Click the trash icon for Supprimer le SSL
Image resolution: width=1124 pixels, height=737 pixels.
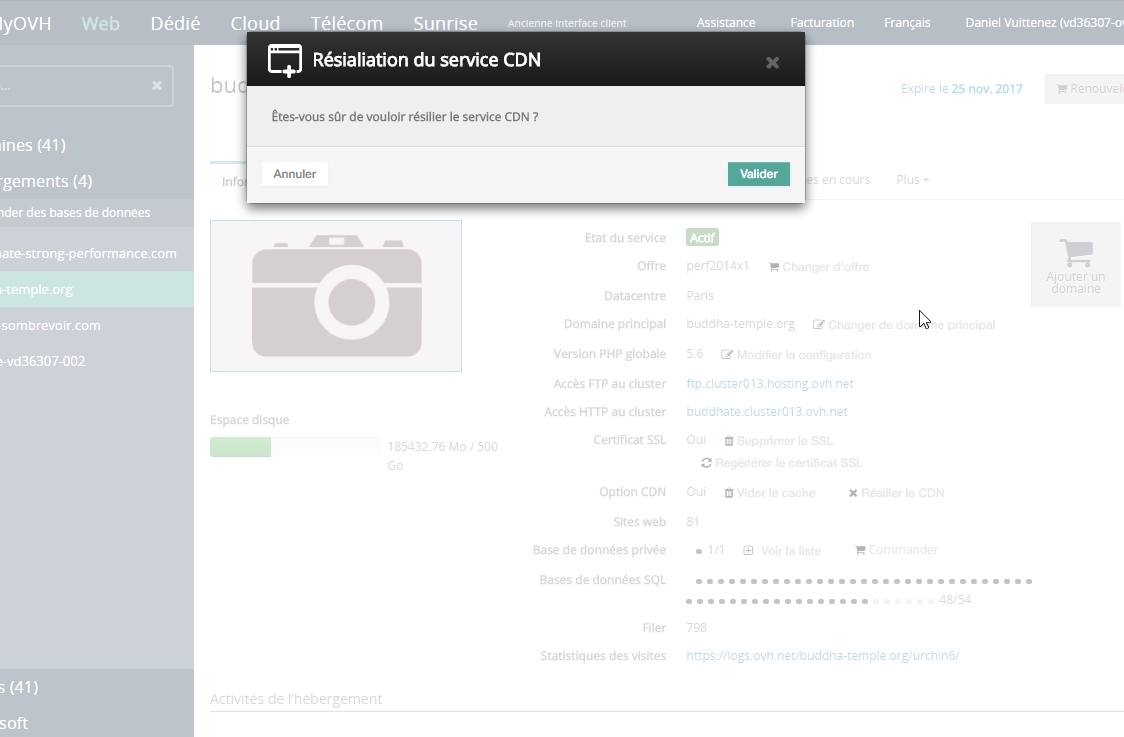point(728,441)
